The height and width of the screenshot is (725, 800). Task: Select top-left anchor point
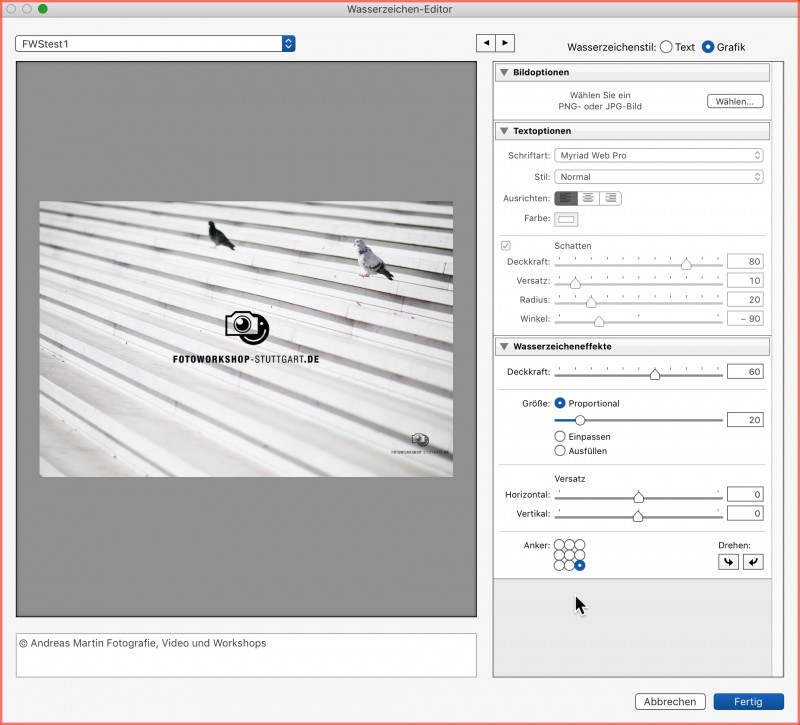[x=559, y=545]
